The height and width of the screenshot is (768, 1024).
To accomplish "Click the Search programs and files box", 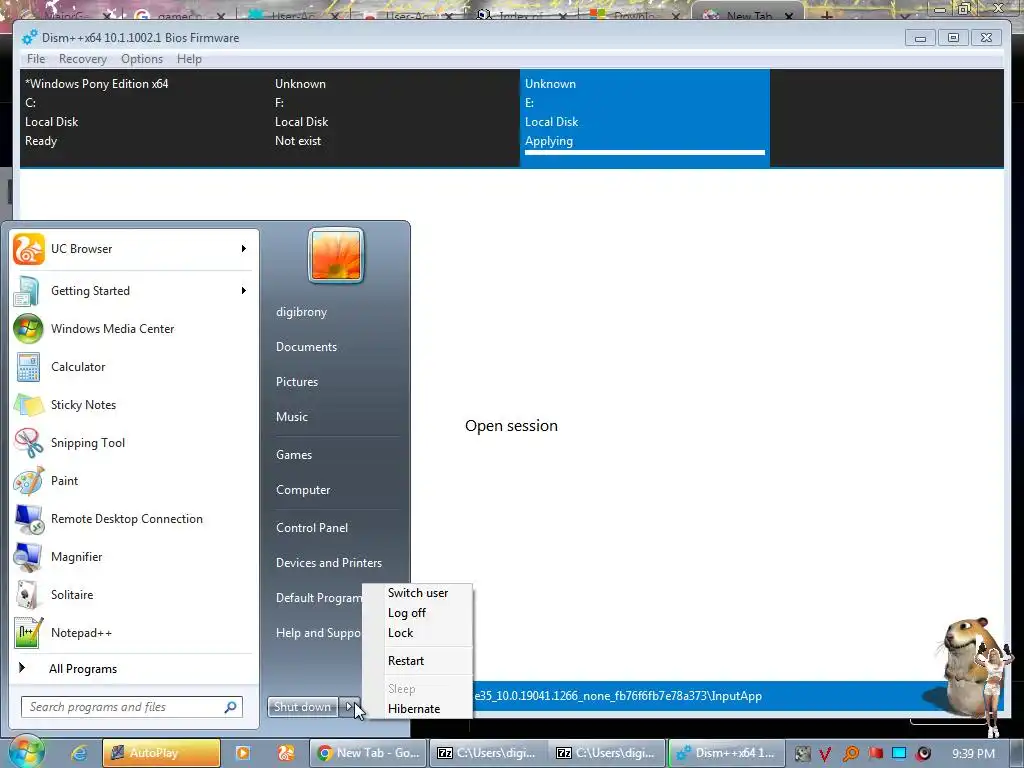I will 131,707.
